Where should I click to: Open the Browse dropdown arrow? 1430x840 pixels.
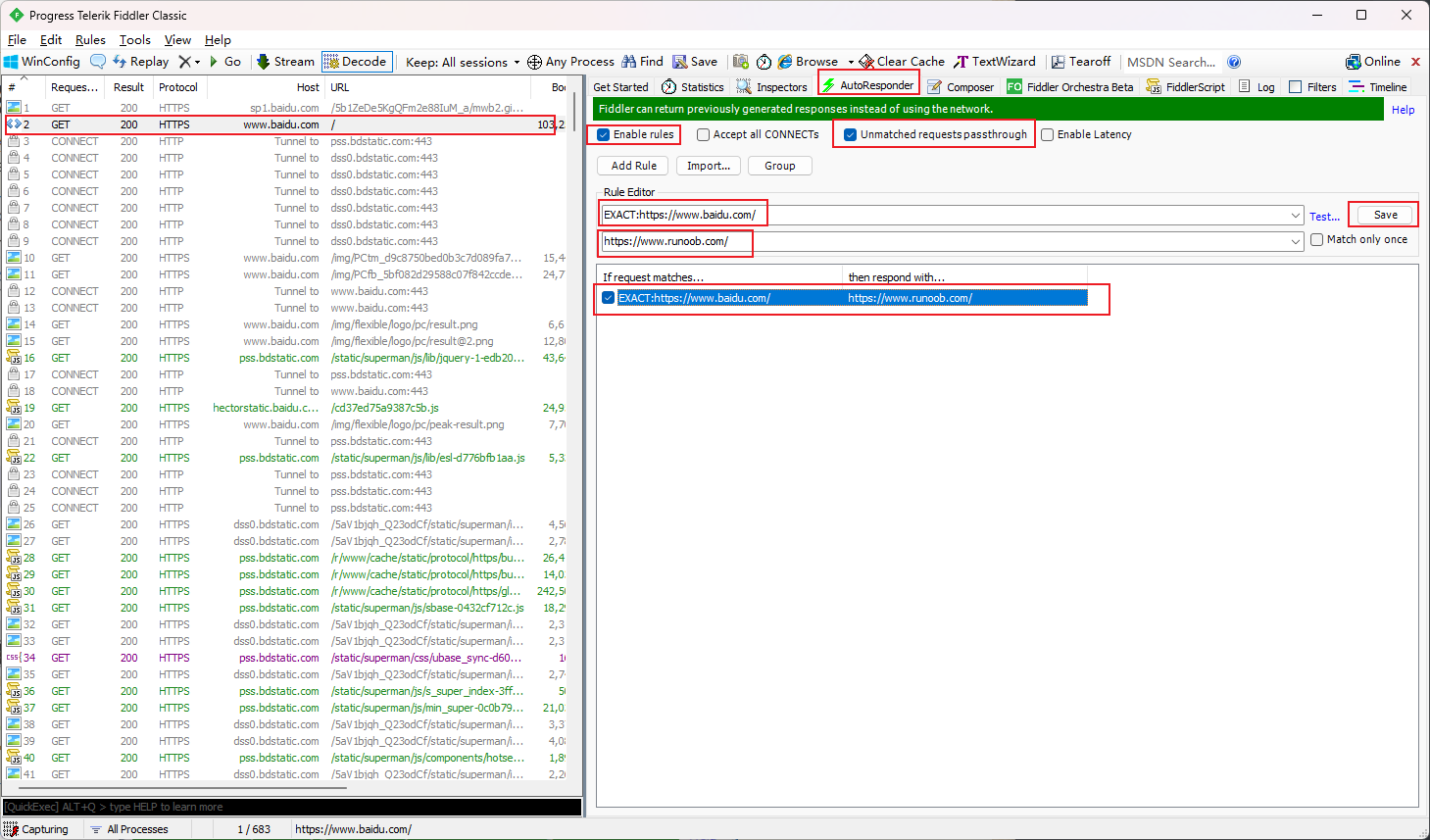click(x=850, y=62)
